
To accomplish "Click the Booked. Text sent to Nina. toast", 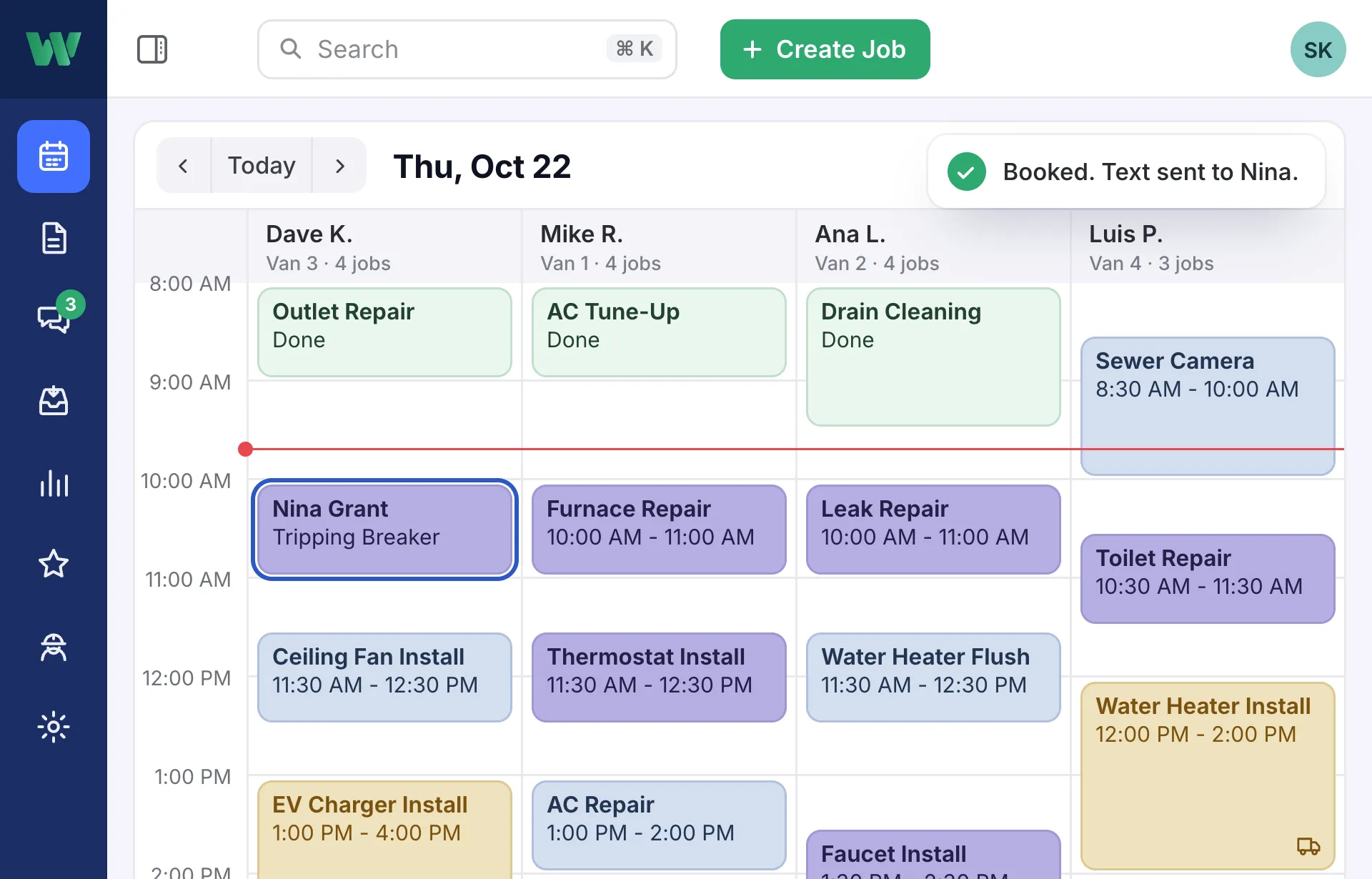I will coord(1126,172).
